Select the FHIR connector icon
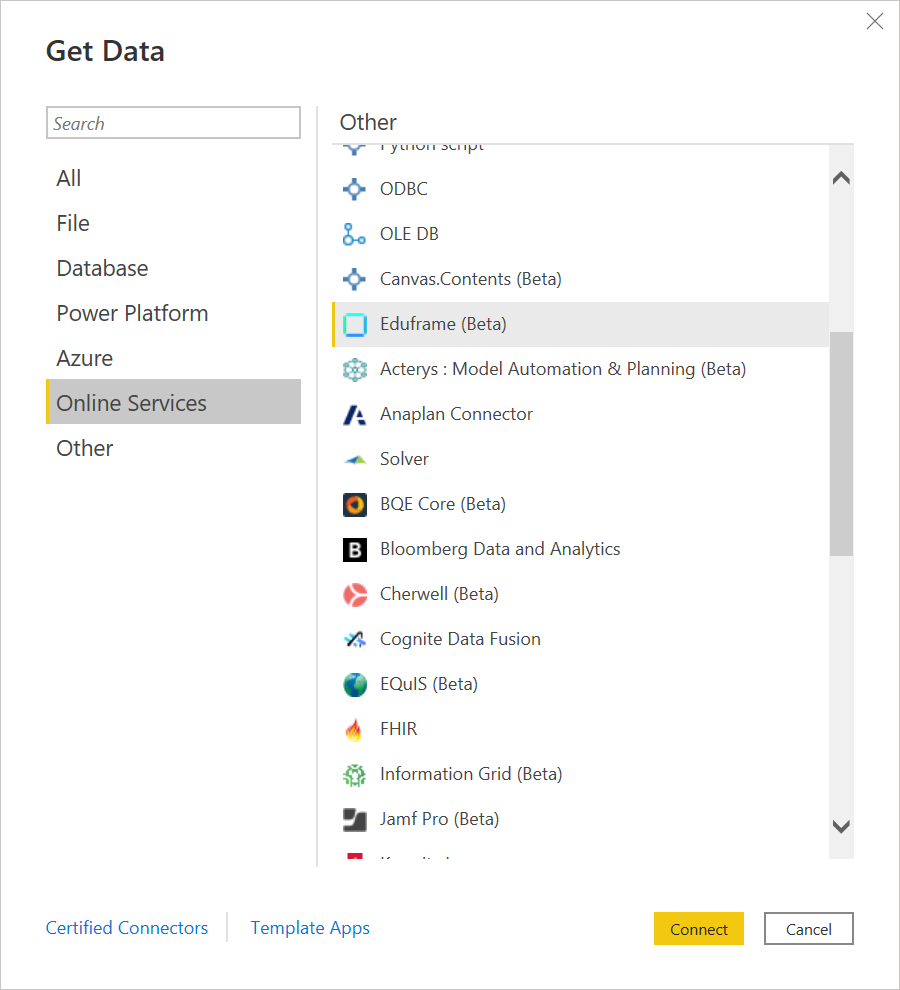900x990 pixels. 355,729
